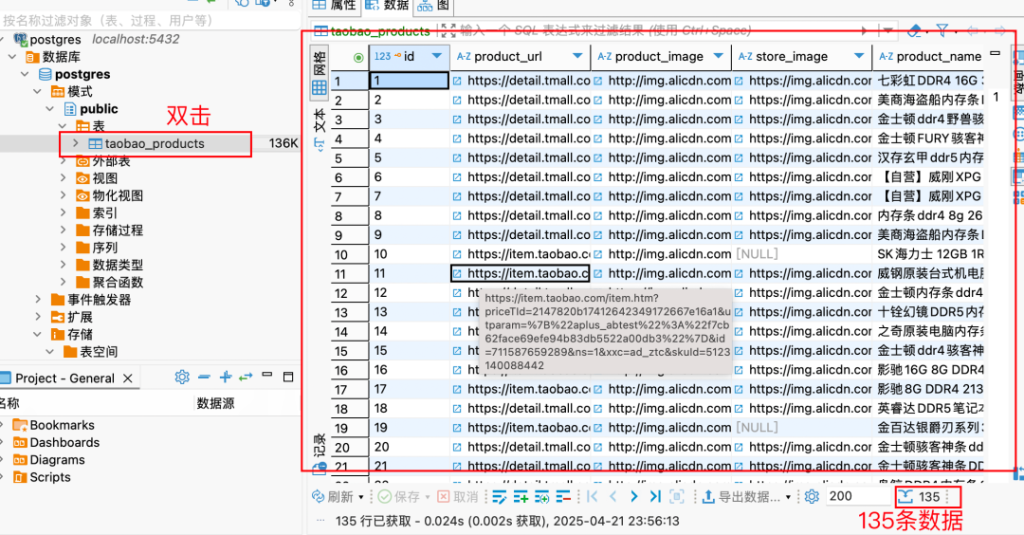Expand the taobao_products table node
Viewport: 1024px width, 535px height.
[x=77, y=144]
